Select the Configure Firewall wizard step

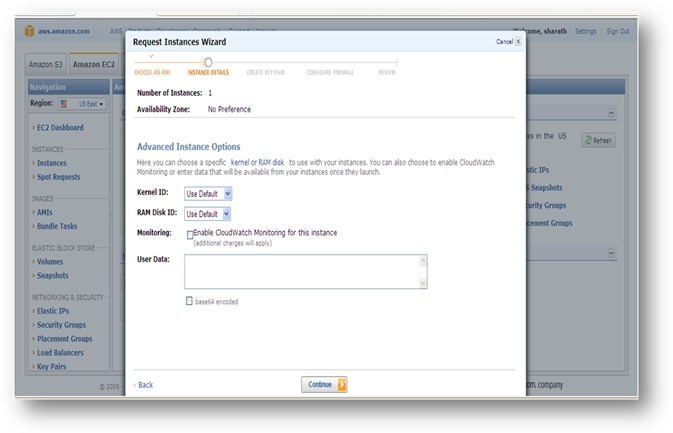(330, 73)
